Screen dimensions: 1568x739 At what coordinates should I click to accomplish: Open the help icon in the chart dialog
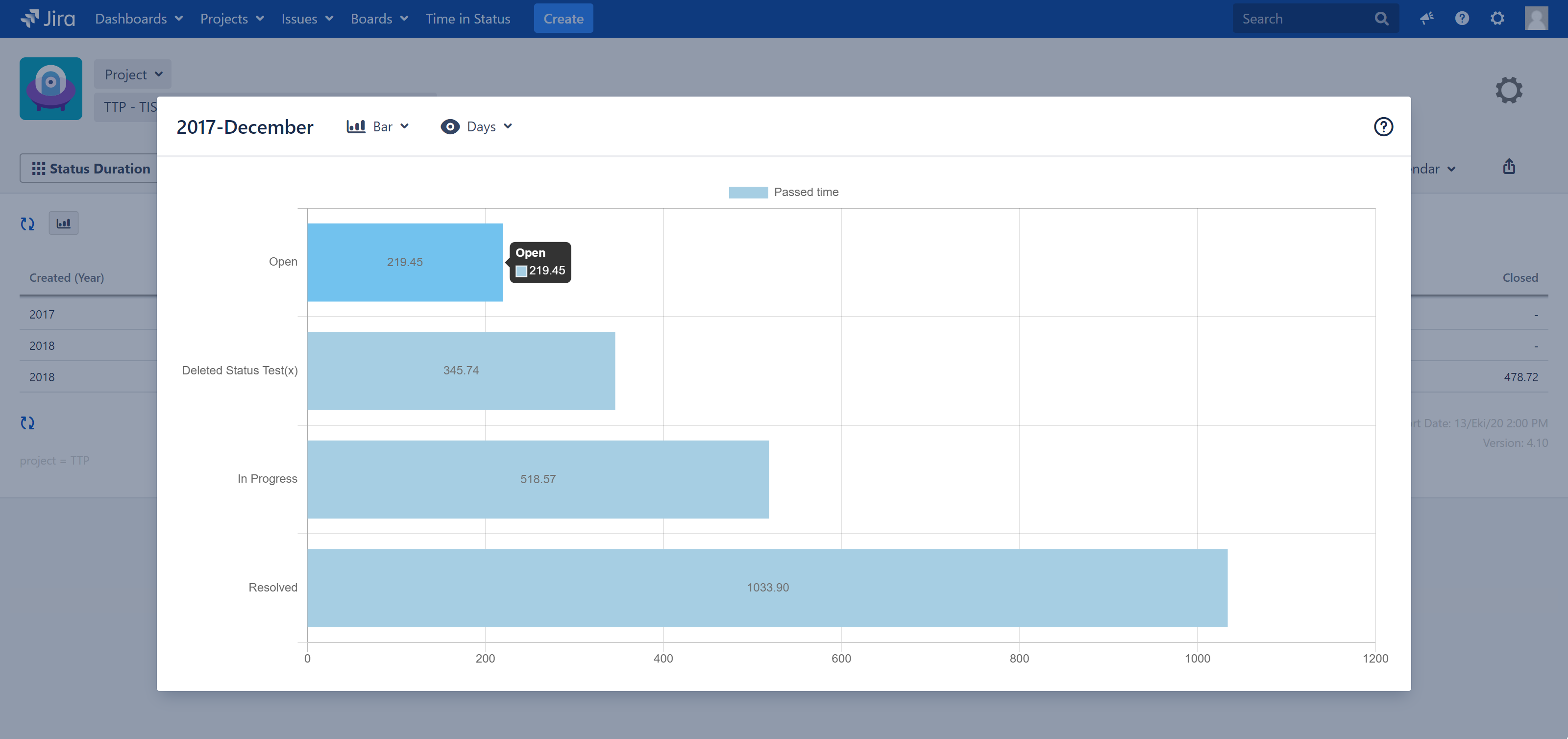(1383, 126)
